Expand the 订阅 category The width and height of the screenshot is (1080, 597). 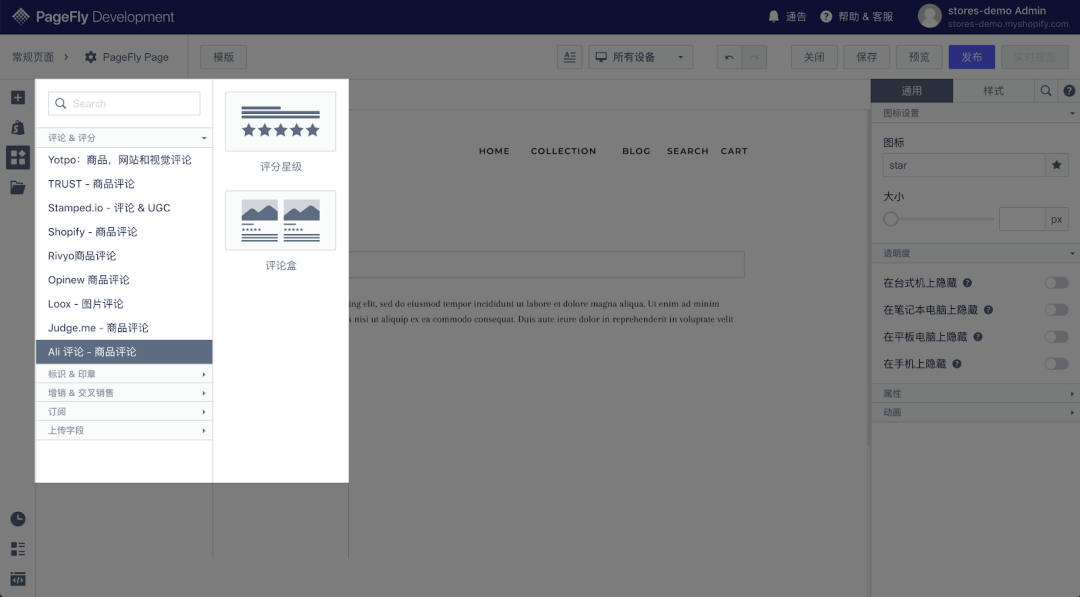pyautogui.click(x=124, y=412)
